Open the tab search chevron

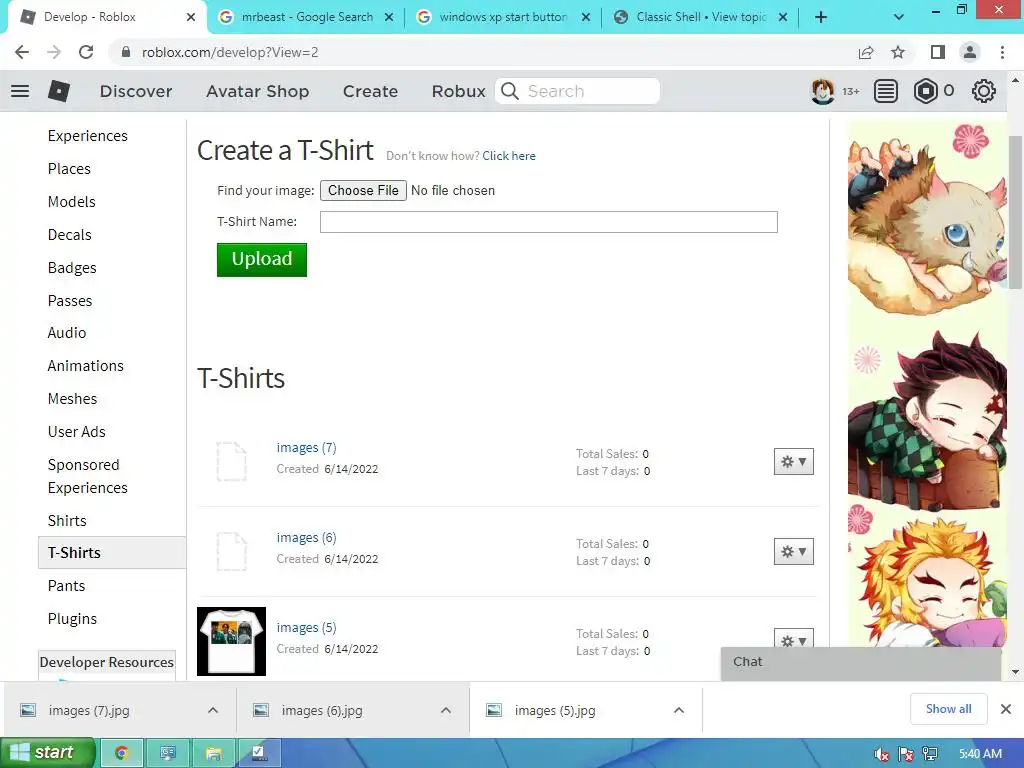click(x=899, y=17)
